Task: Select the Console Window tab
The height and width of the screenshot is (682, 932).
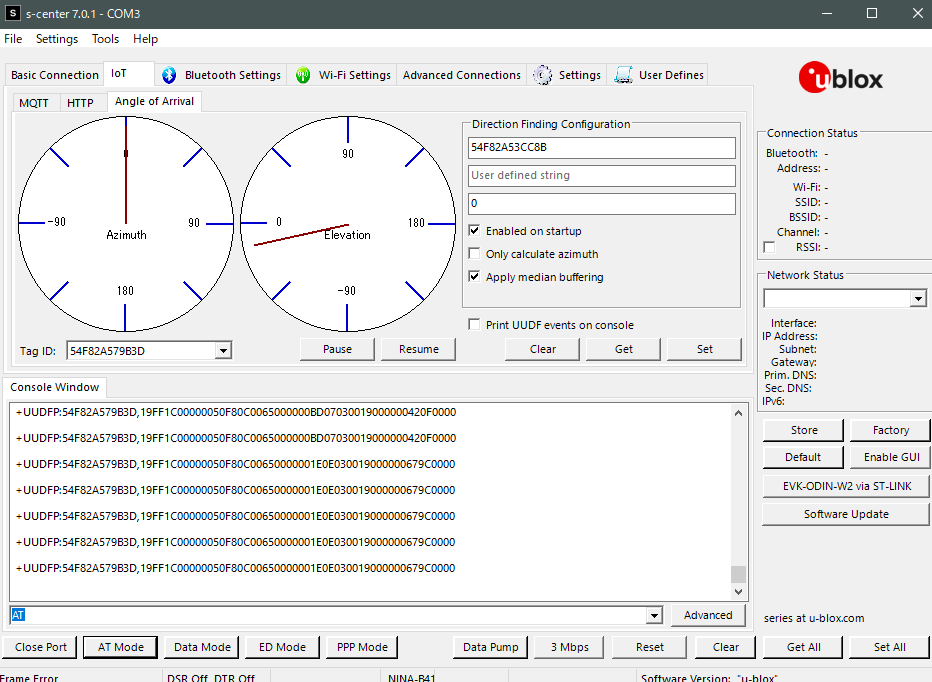Action: 55,387
